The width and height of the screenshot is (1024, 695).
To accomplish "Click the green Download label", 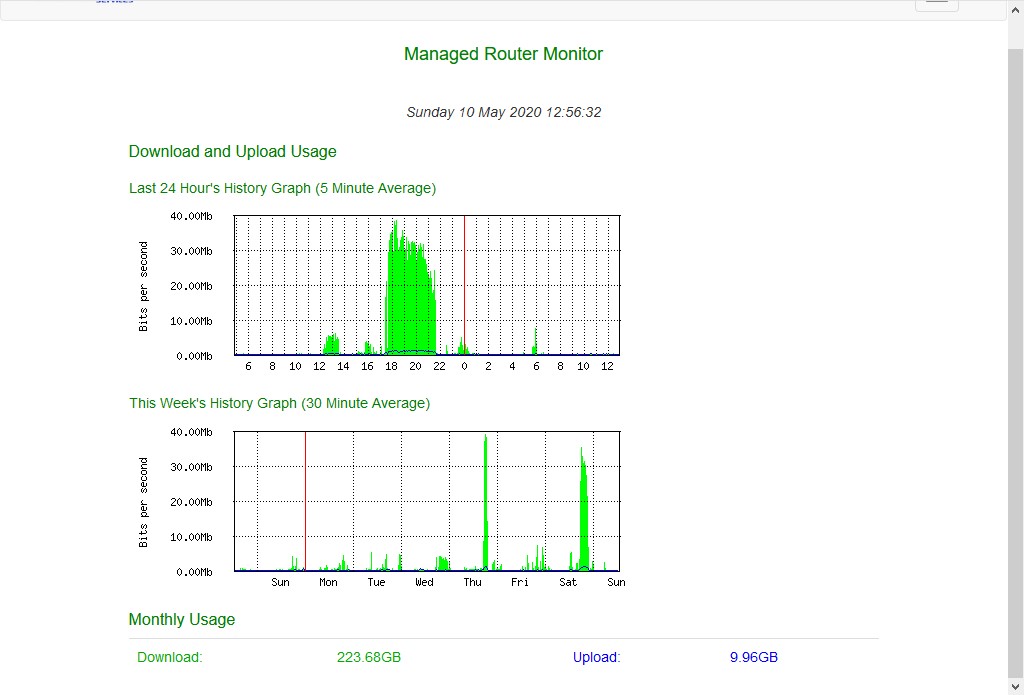I will 170,658.
